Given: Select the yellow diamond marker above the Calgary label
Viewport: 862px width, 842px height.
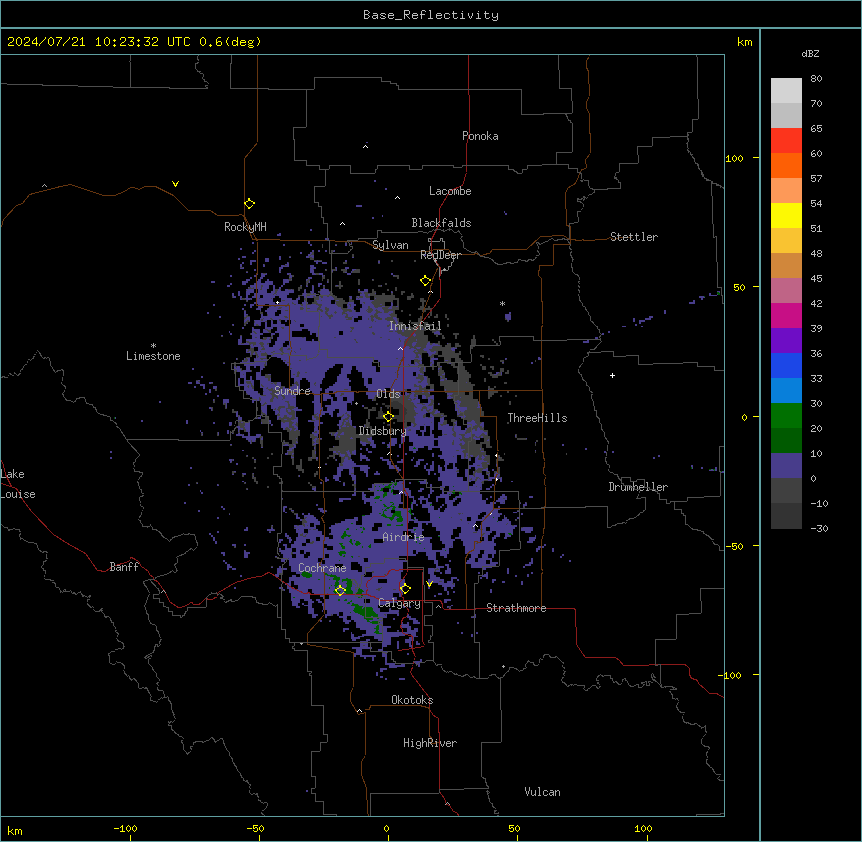Looking at the screenshot, I should pos(405,589).
